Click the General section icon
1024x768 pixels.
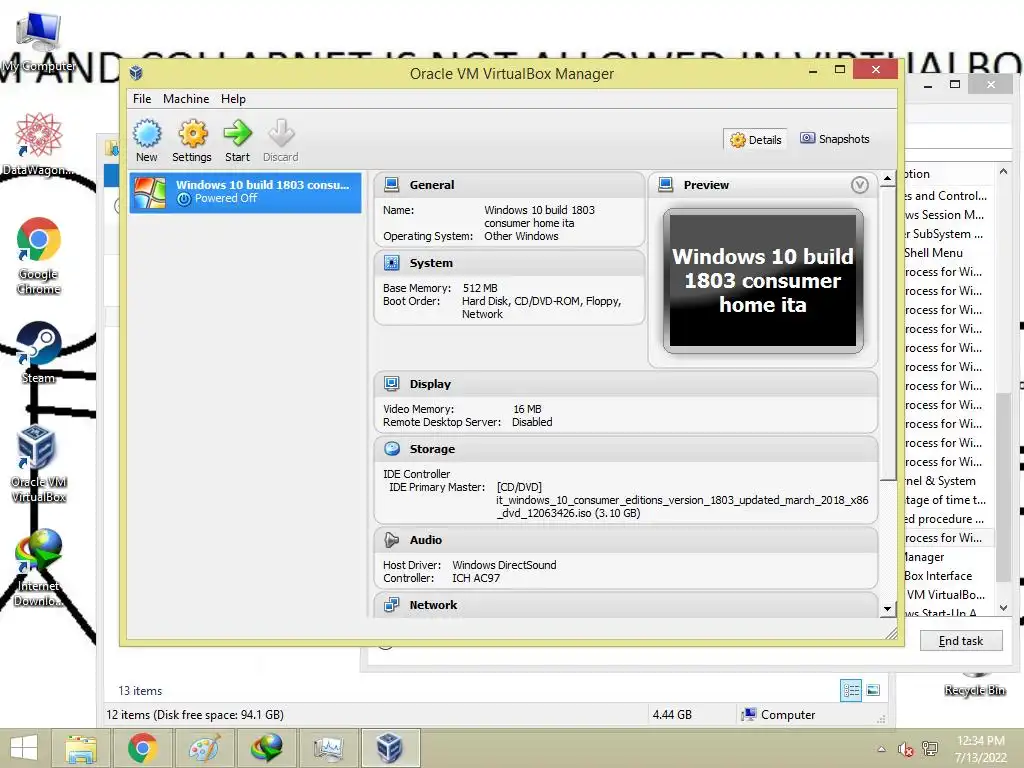tap(392, 185)
